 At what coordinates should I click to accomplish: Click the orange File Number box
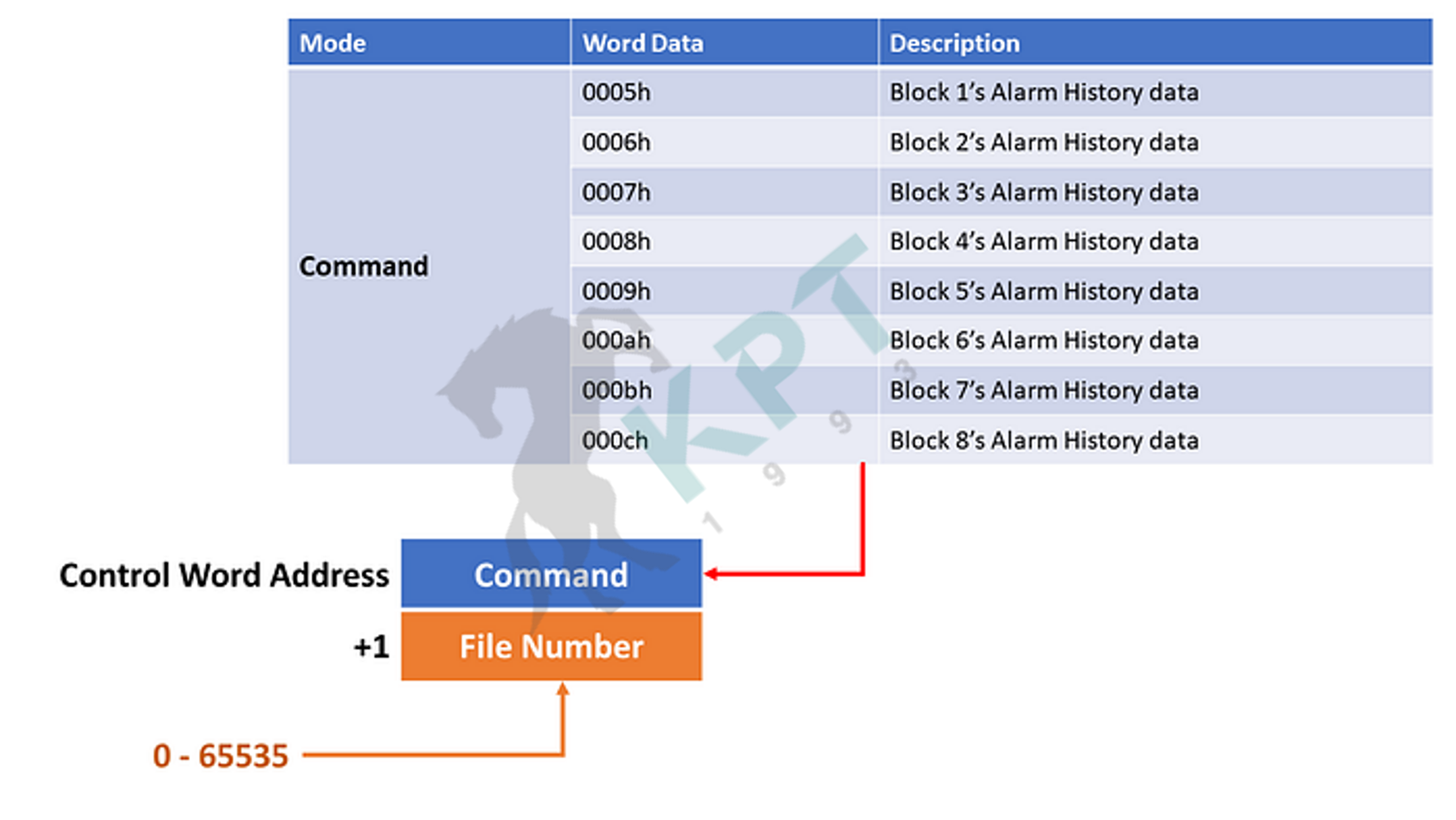coord(551,646)
